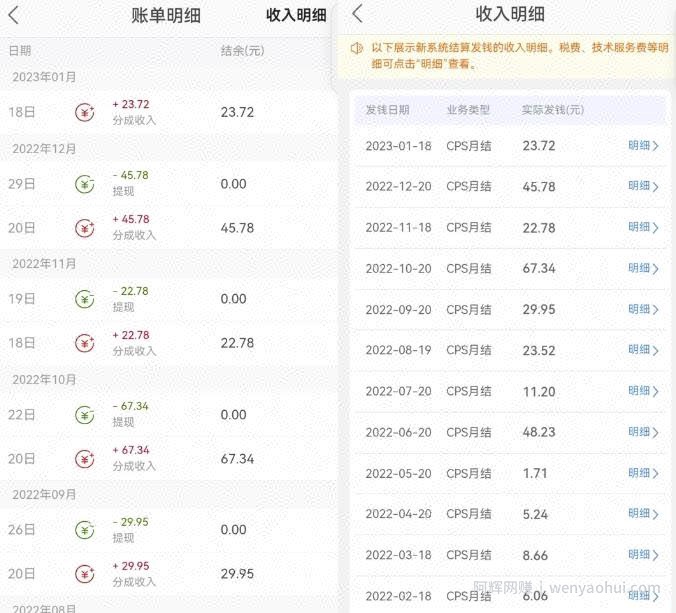
Task: Click income icon for +29.95 entry
Action: coord(85,574)
